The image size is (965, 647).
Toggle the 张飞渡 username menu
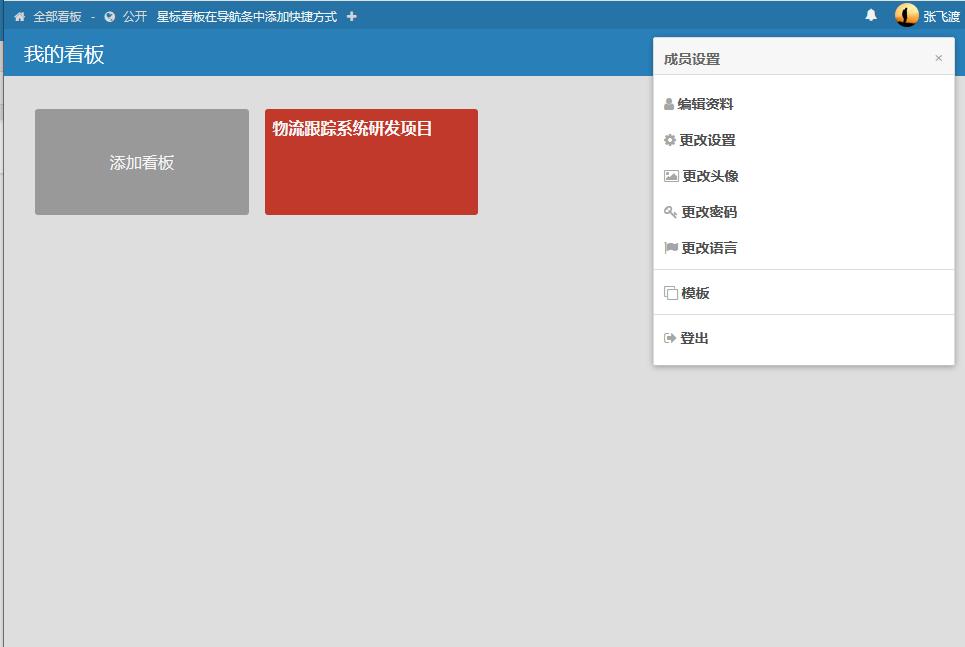pos(941,16)
